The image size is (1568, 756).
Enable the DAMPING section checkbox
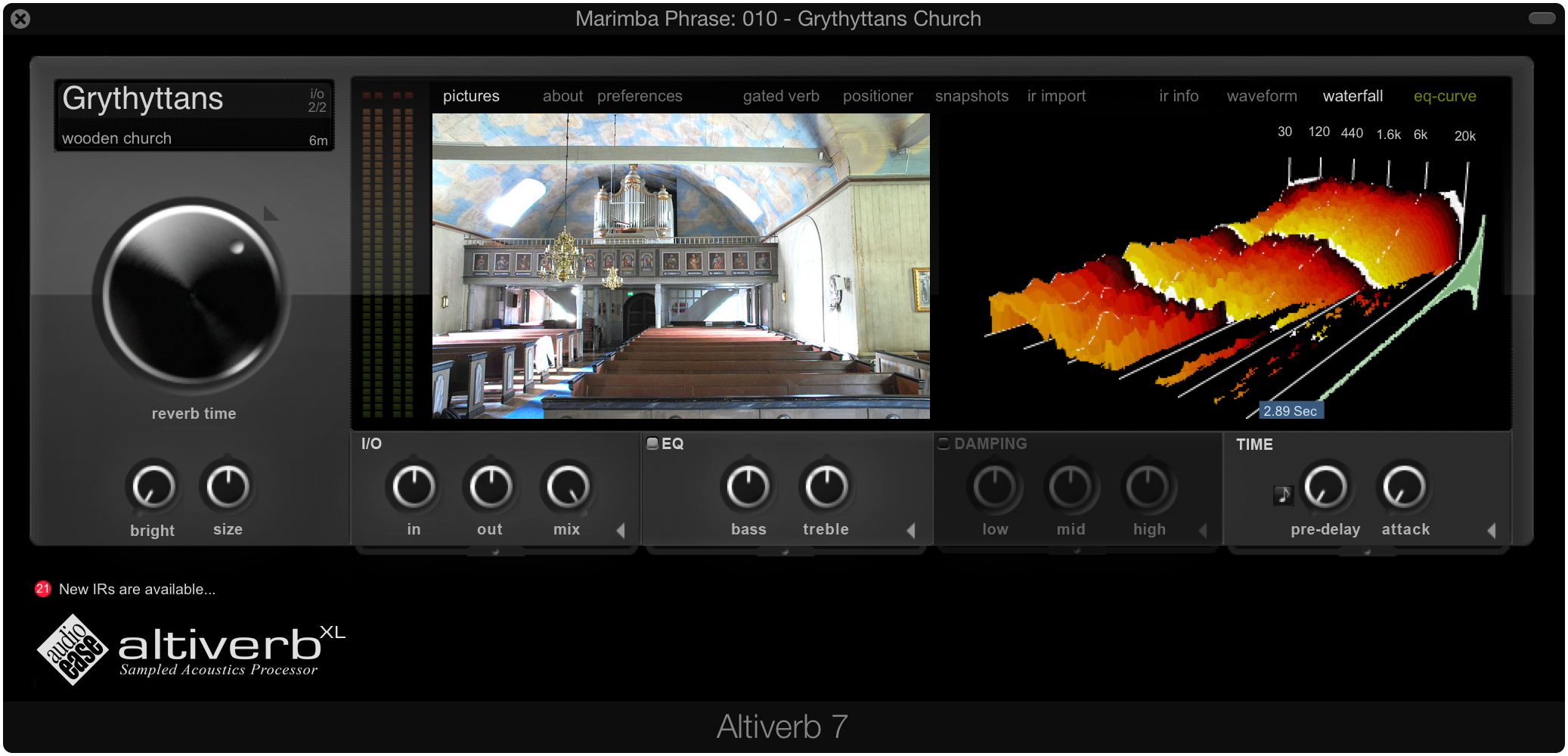click(943, 444)
